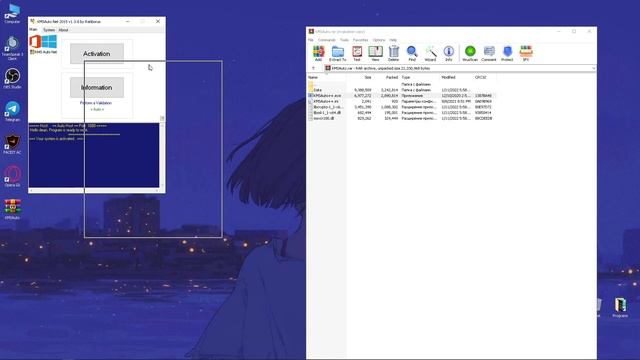Viewport: 640px width, 360px height.
Task: Run VirusScan from the WinRAR toolbar
Action: (470, 53)
